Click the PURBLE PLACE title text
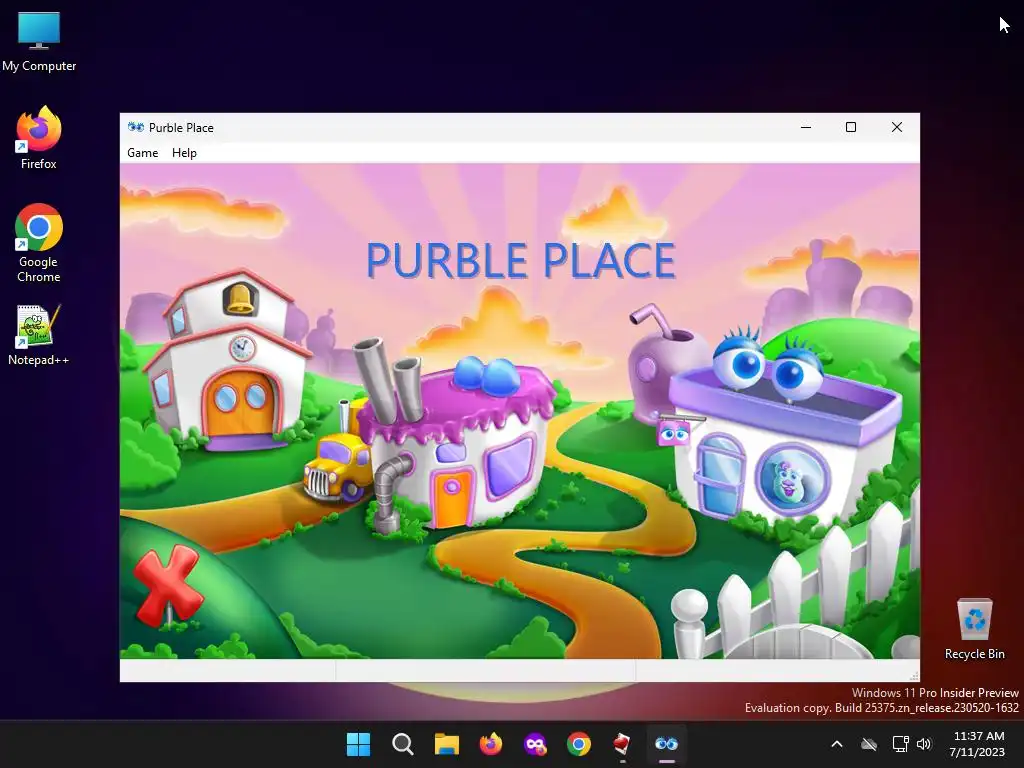1024x768 pixels. pos(520,261)
